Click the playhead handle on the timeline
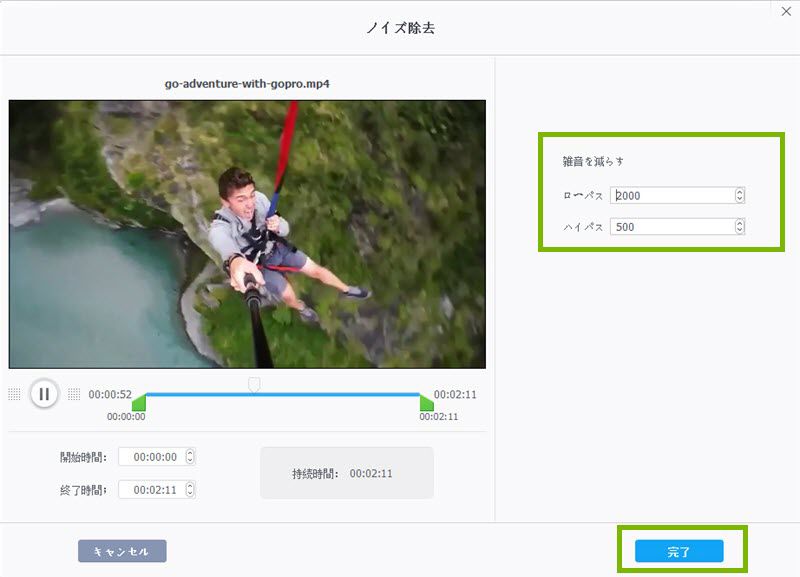Screen dimensions: 800x577 point(254,384)
